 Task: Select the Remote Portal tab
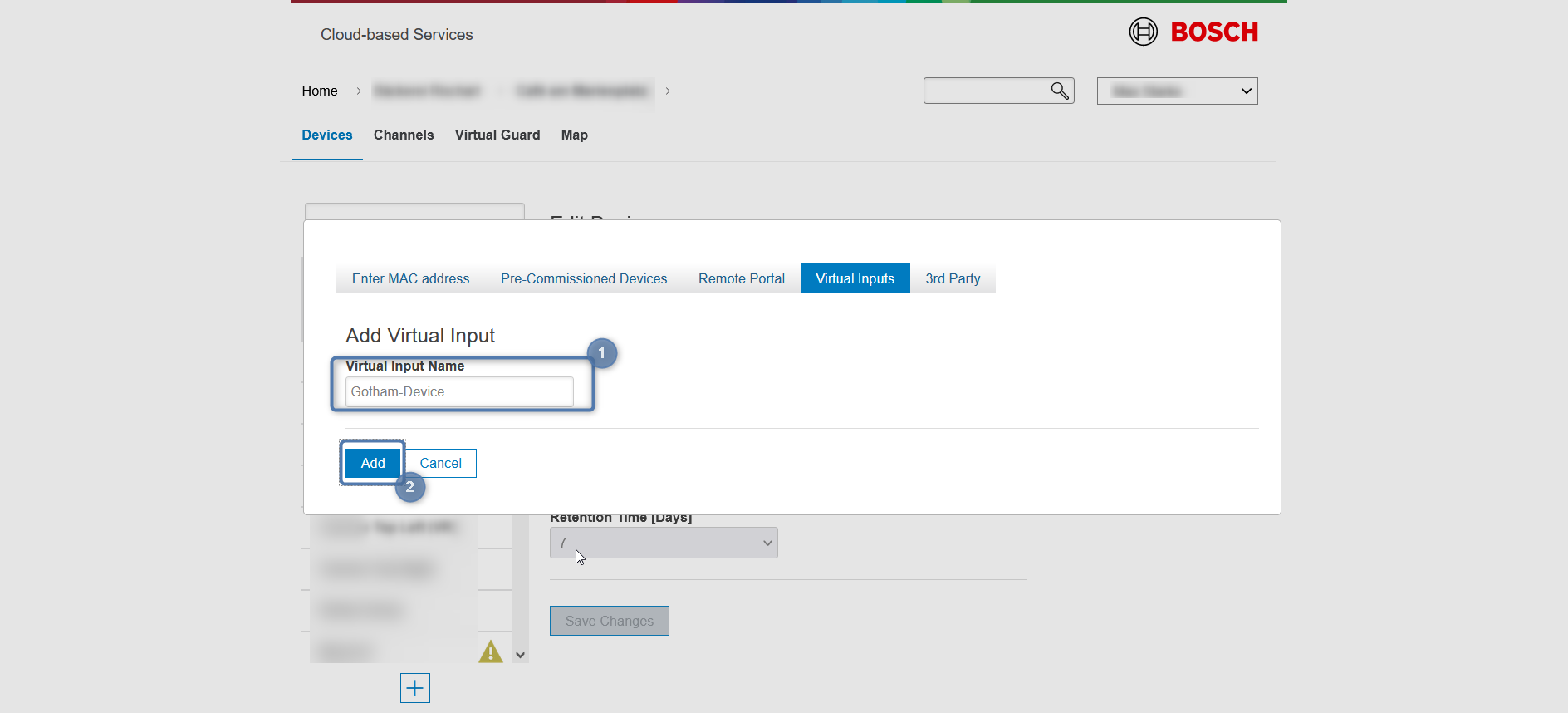tap(741, 279)
